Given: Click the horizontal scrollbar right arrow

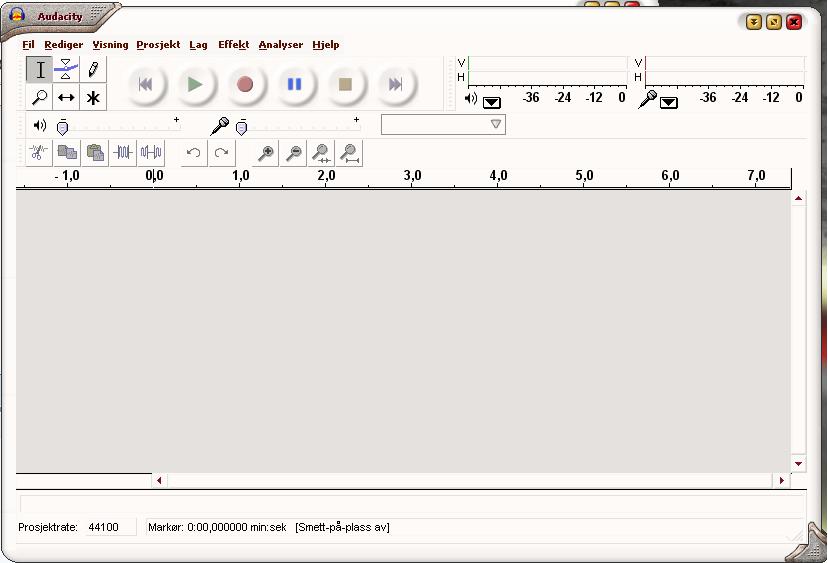Looking at the screenshot, I should (782, 480).
